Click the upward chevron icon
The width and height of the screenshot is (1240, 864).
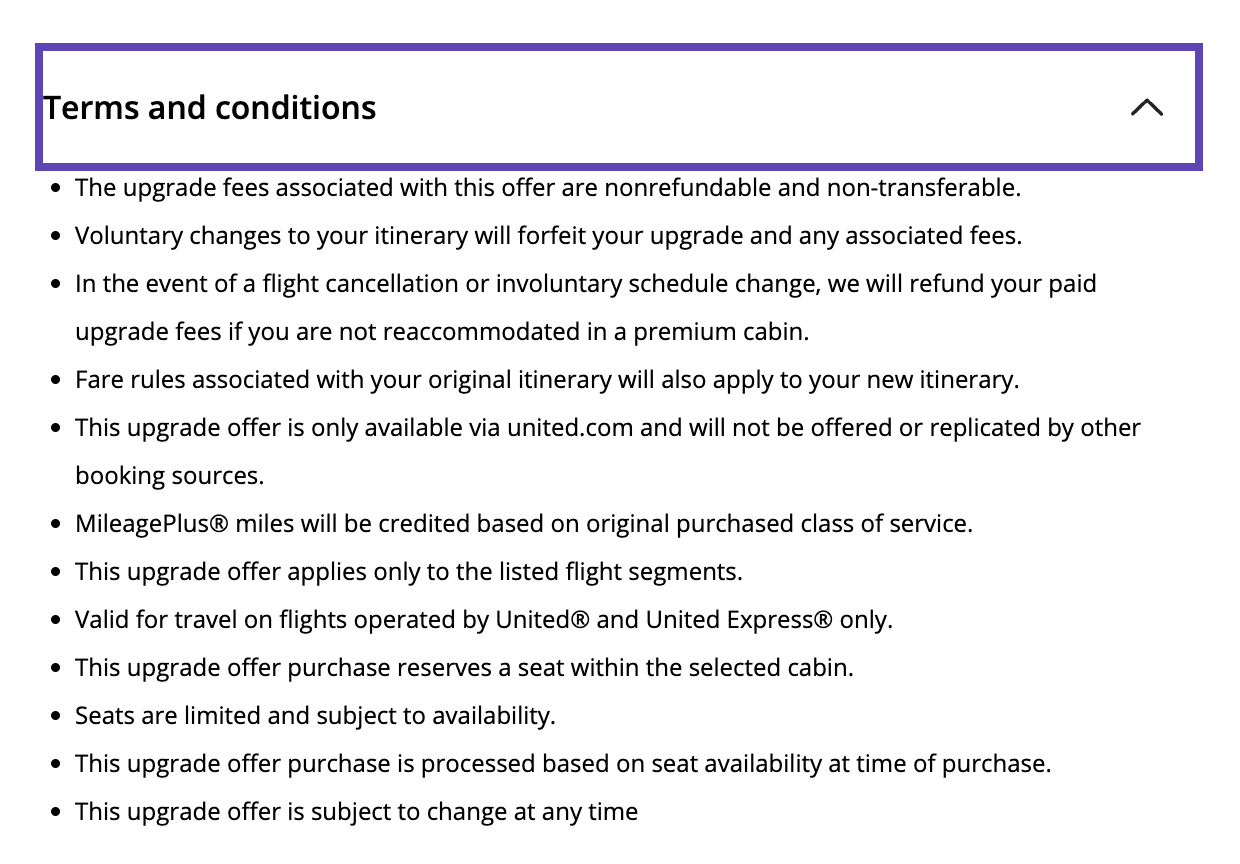pyautogui.click(x=1146, y=107)
